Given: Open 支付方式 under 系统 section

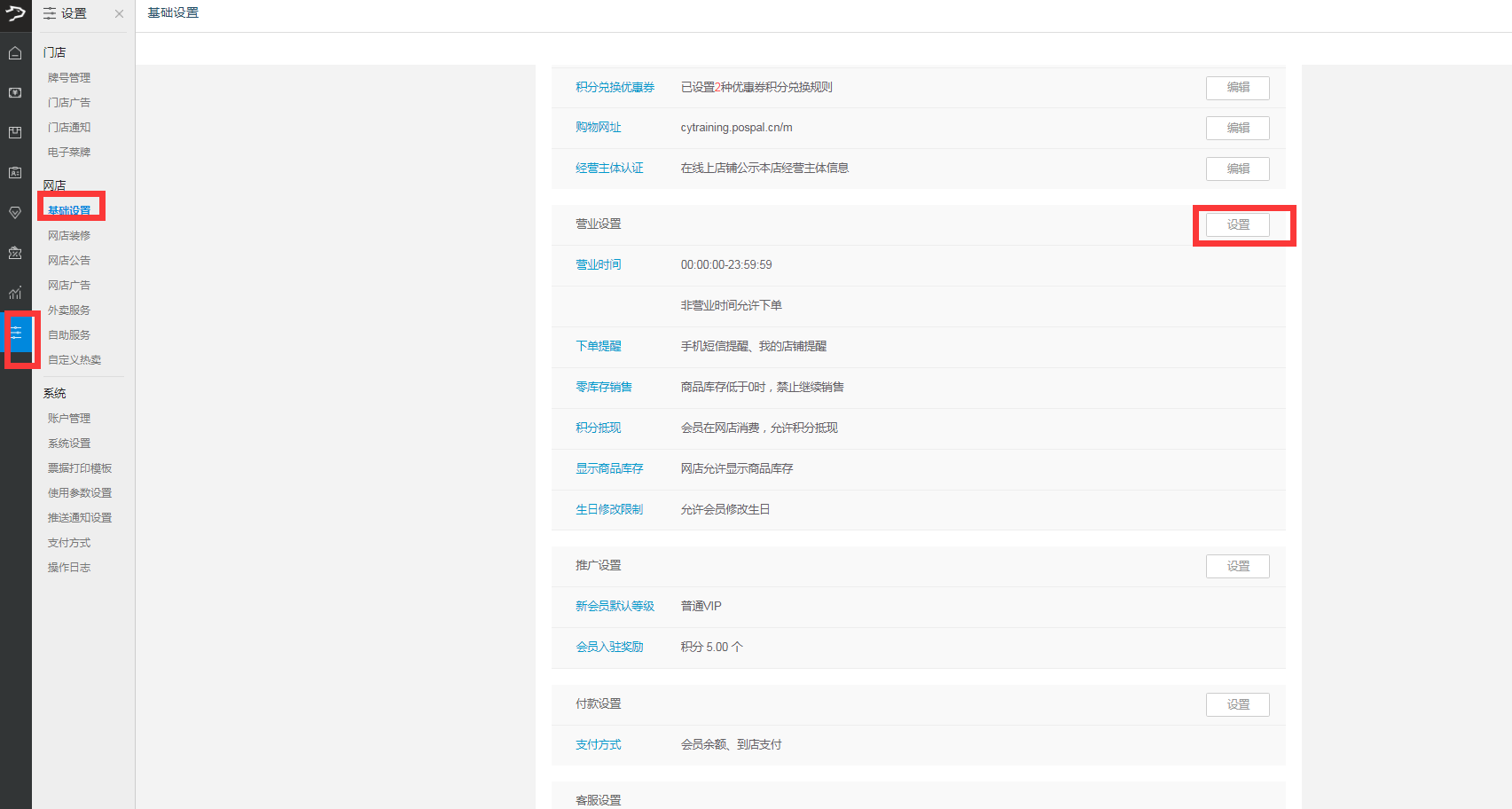Looking at the screenshot, I should pos(69,543).
